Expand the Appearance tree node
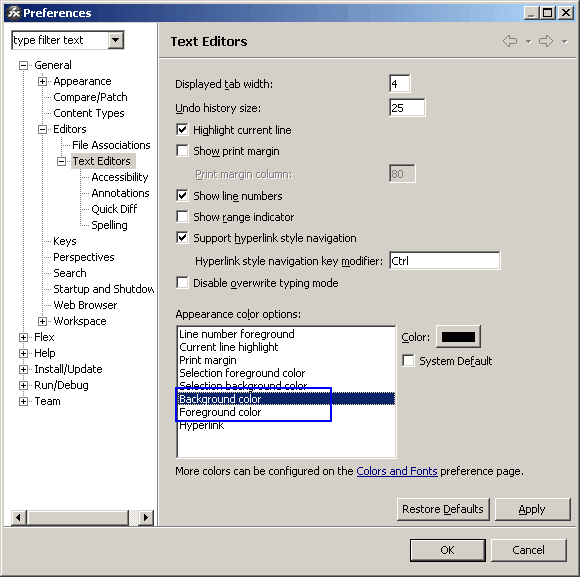The image size is (580, 577). (43, 81)
